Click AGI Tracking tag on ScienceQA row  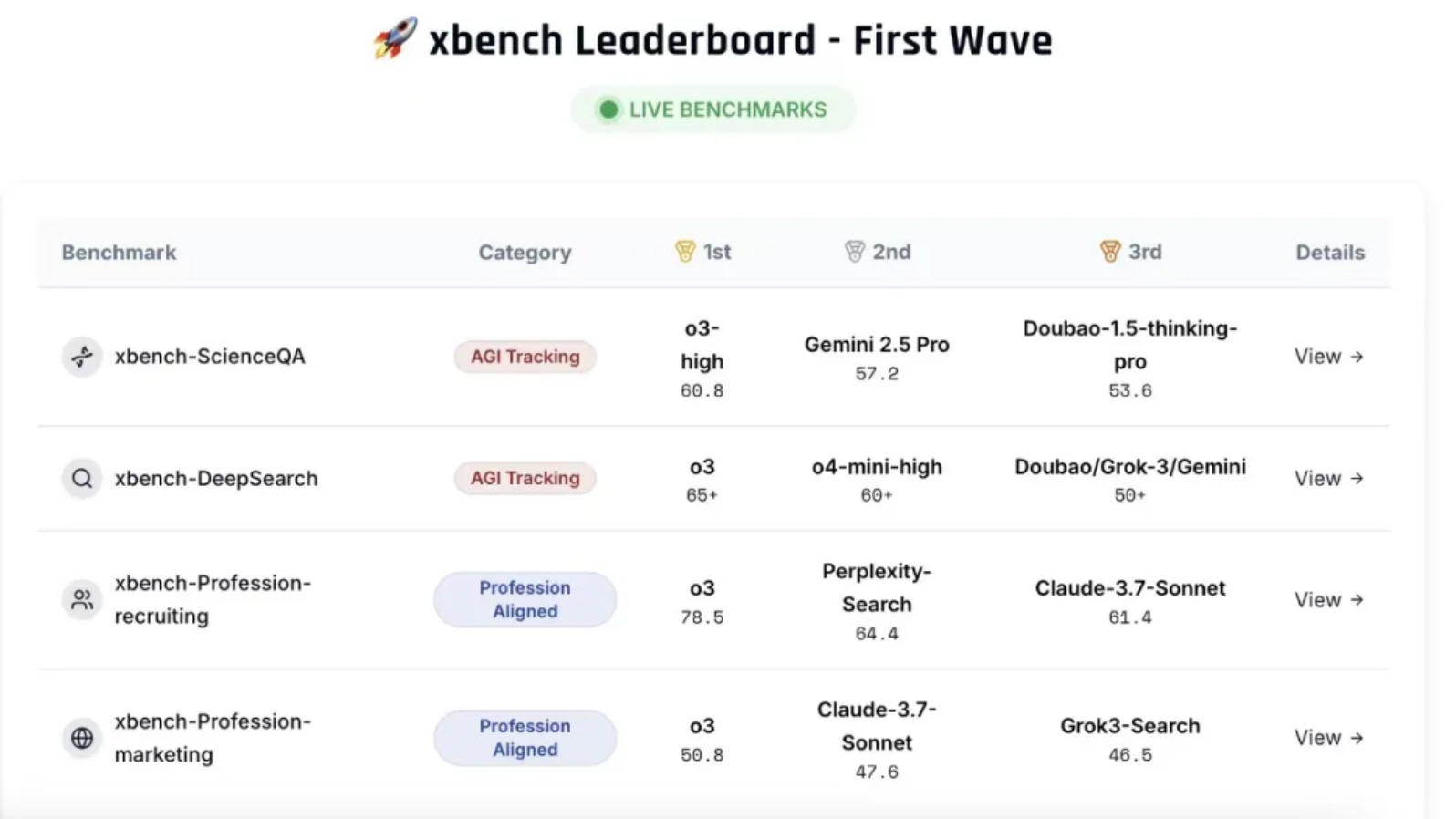tap(525, 357)
